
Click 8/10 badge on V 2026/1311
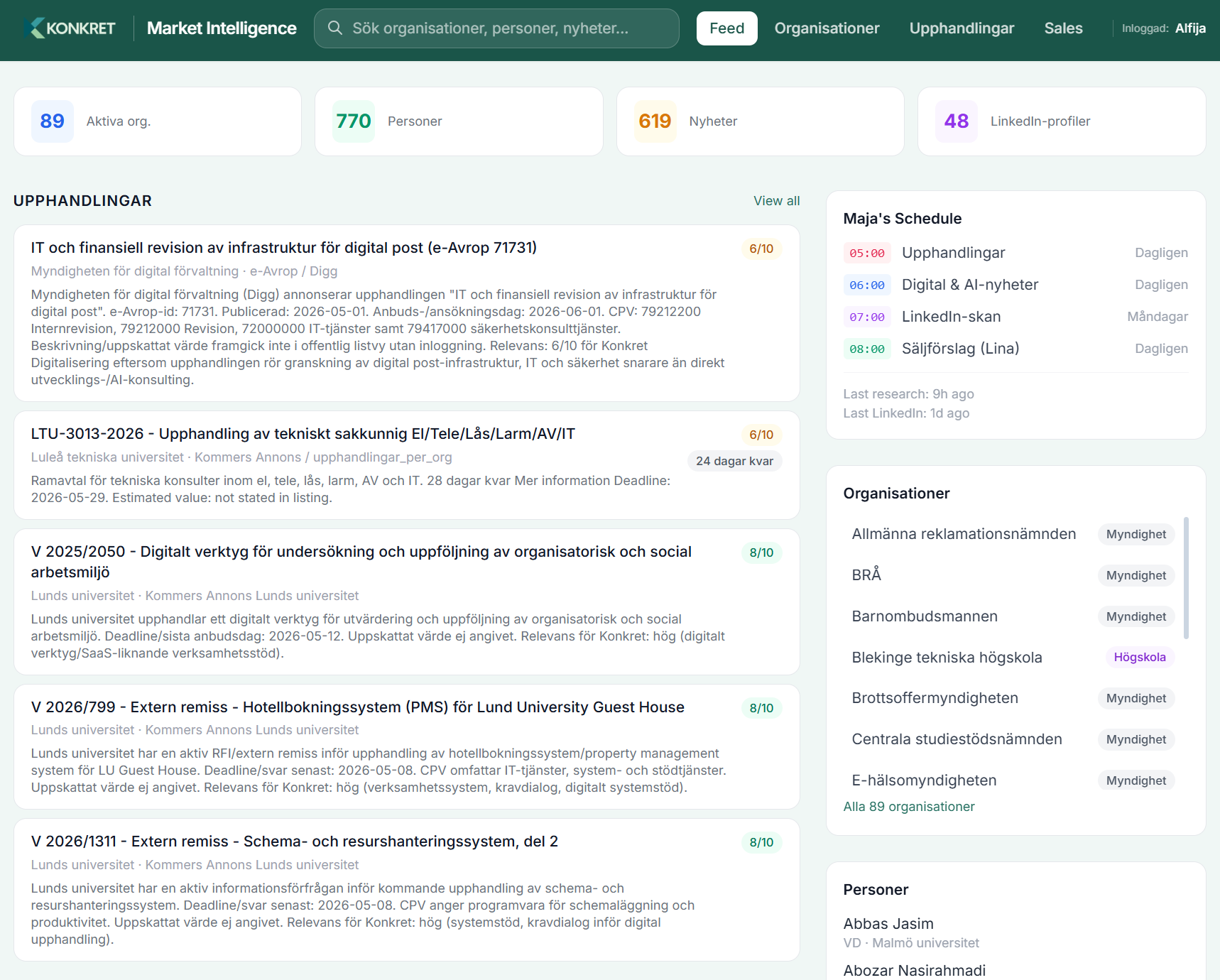pos(761,842)
